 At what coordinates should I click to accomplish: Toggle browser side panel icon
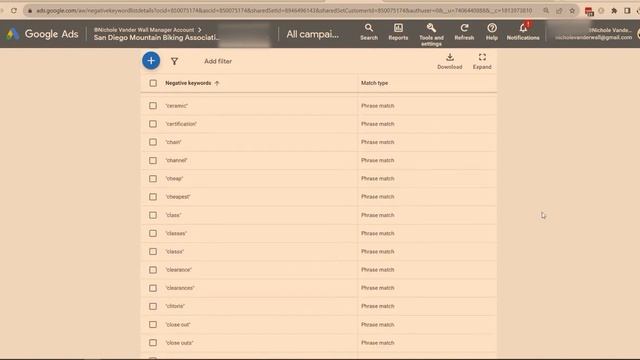pos(627,11)
